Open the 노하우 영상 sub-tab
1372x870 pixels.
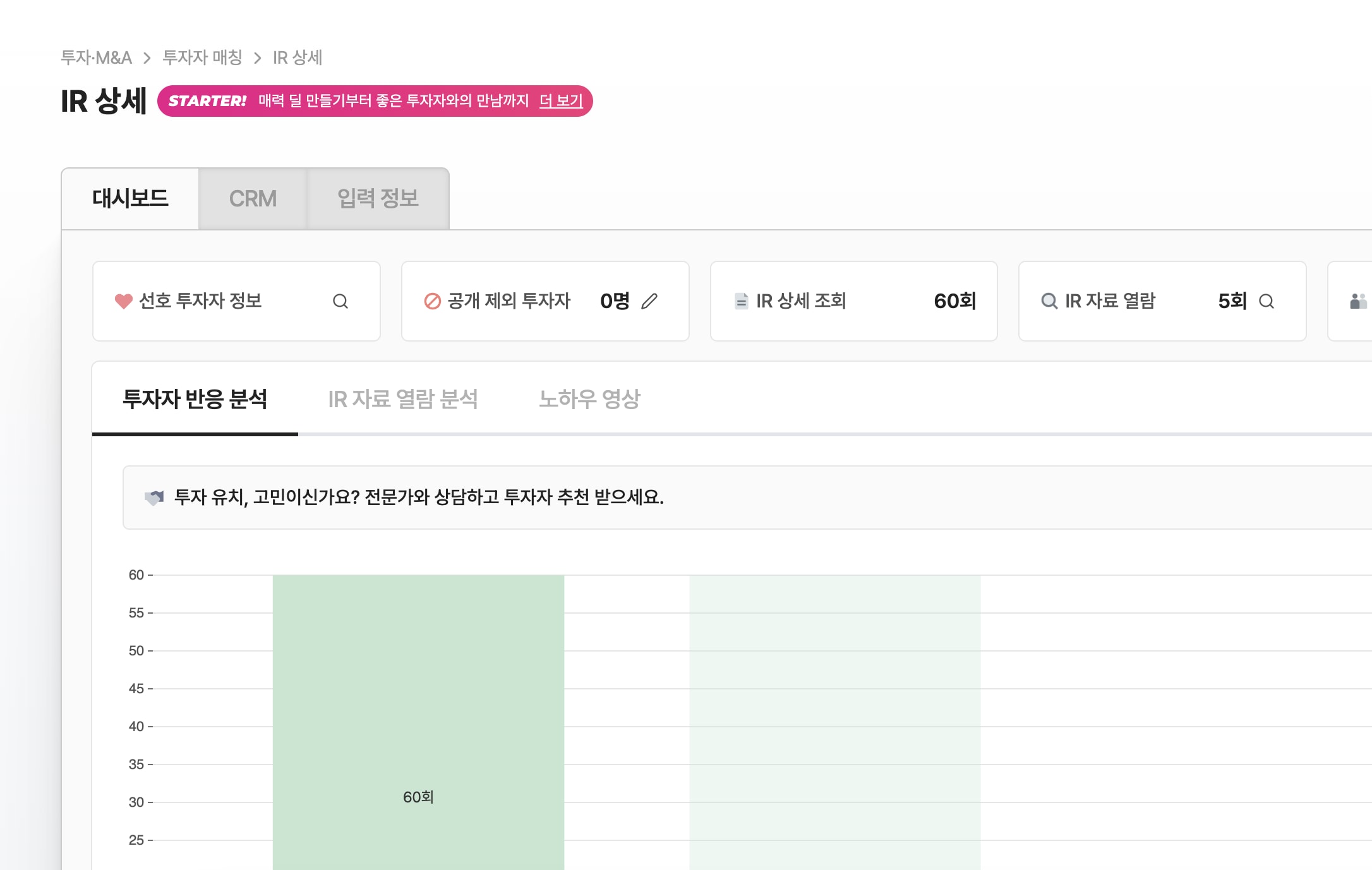[x=589, y=399]
